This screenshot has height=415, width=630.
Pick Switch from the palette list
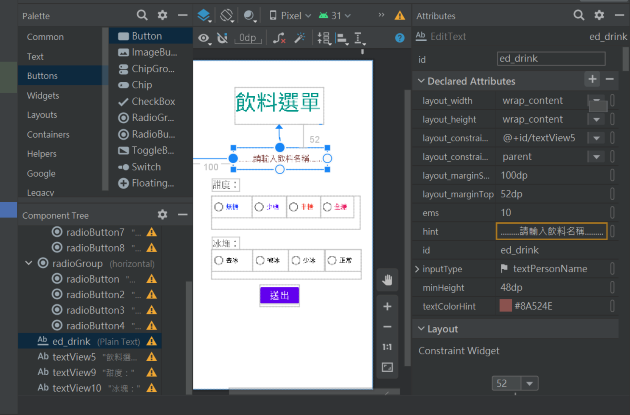[151, 167]
